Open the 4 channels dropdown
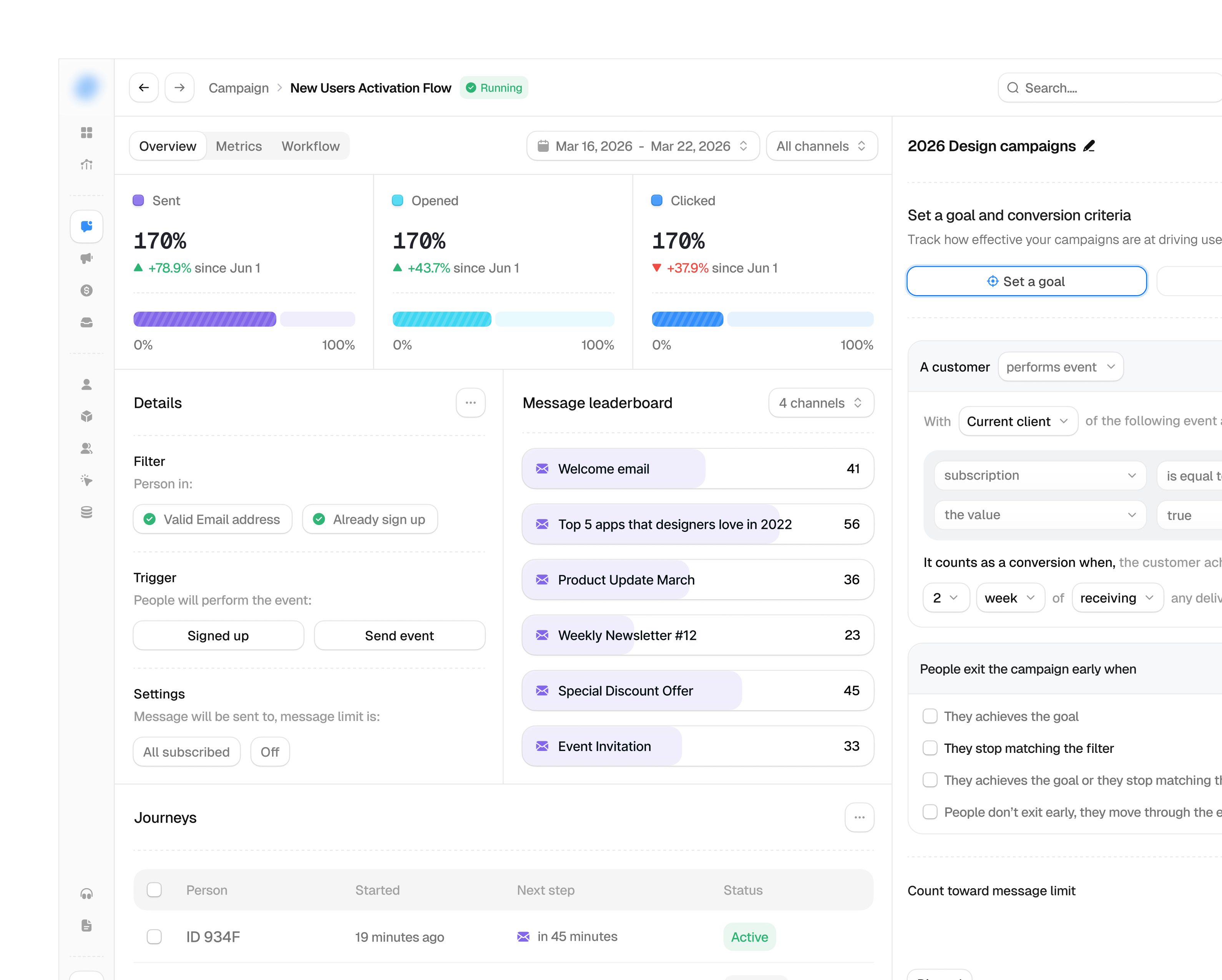Image resolution: width=1222 pixels, height=980 pixels. (821, 403)
